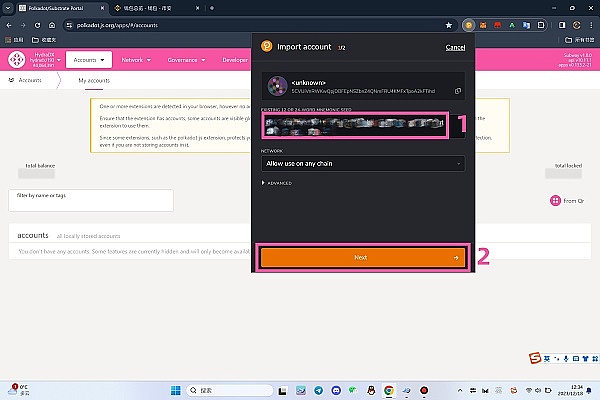Switch to the My accounts tab
This screenshot has width=600, height=400.
tap(94, 79)
